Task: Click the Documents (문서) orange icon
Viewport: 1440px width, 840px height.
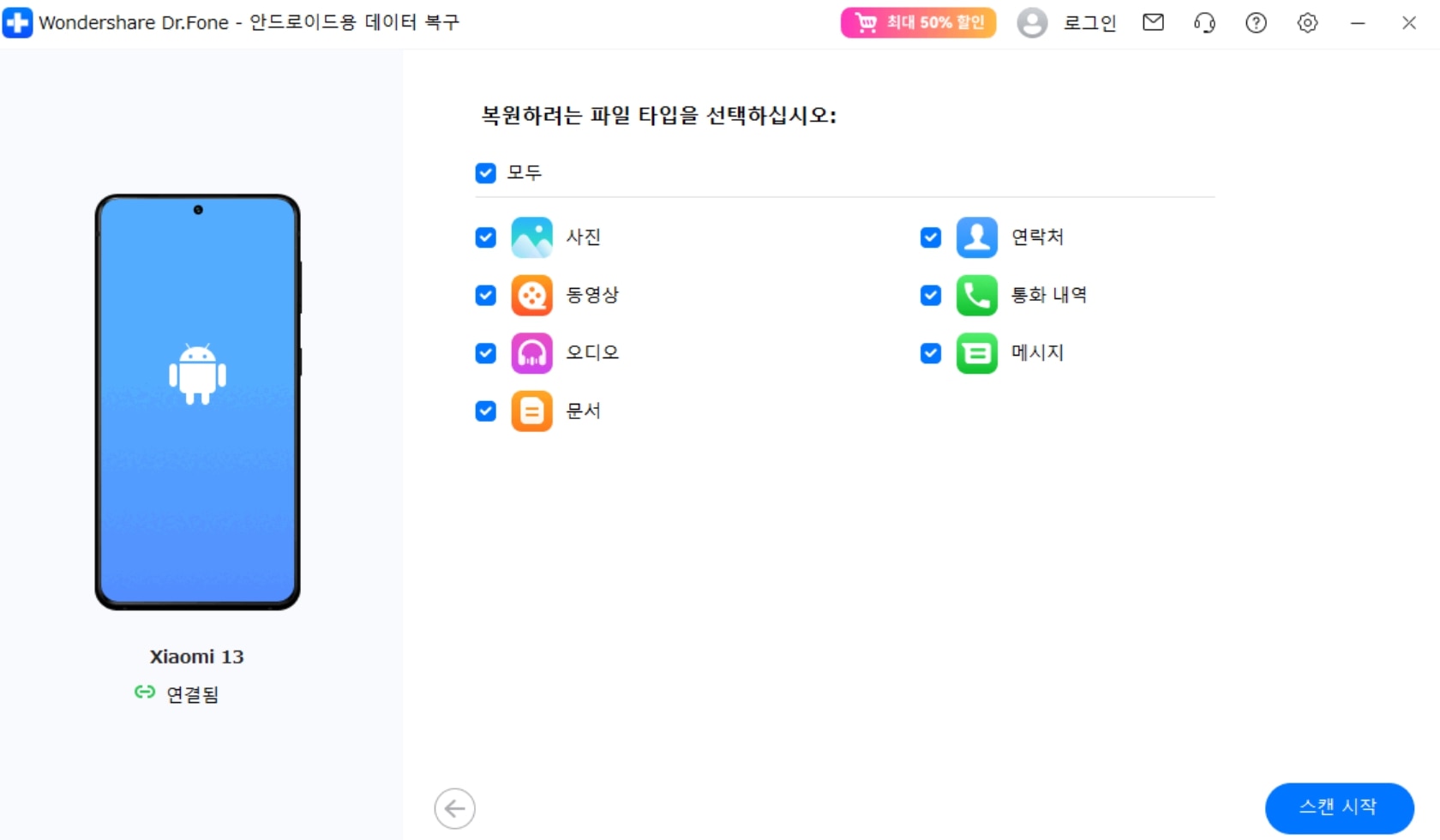Action: point(531,411)
